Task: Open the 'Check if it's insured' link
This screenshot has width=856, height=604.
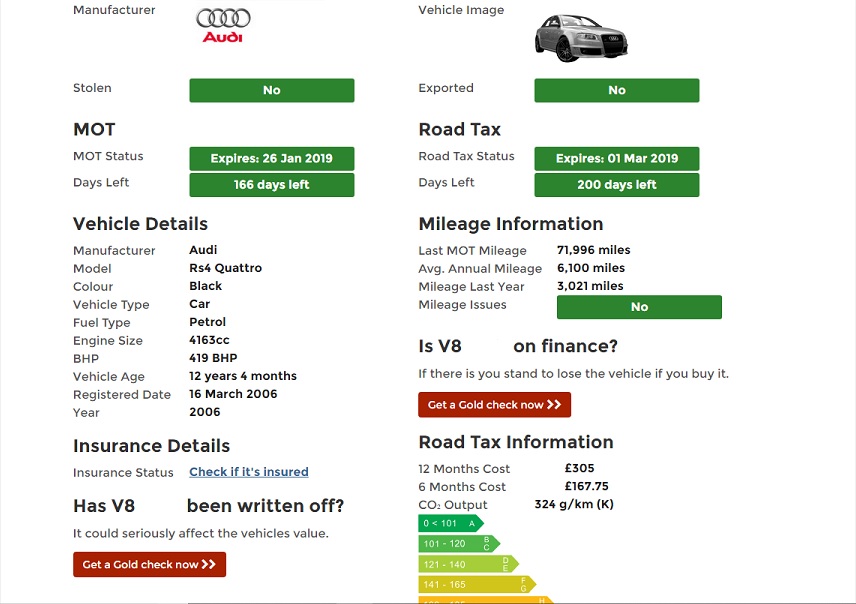Action: 249,472
